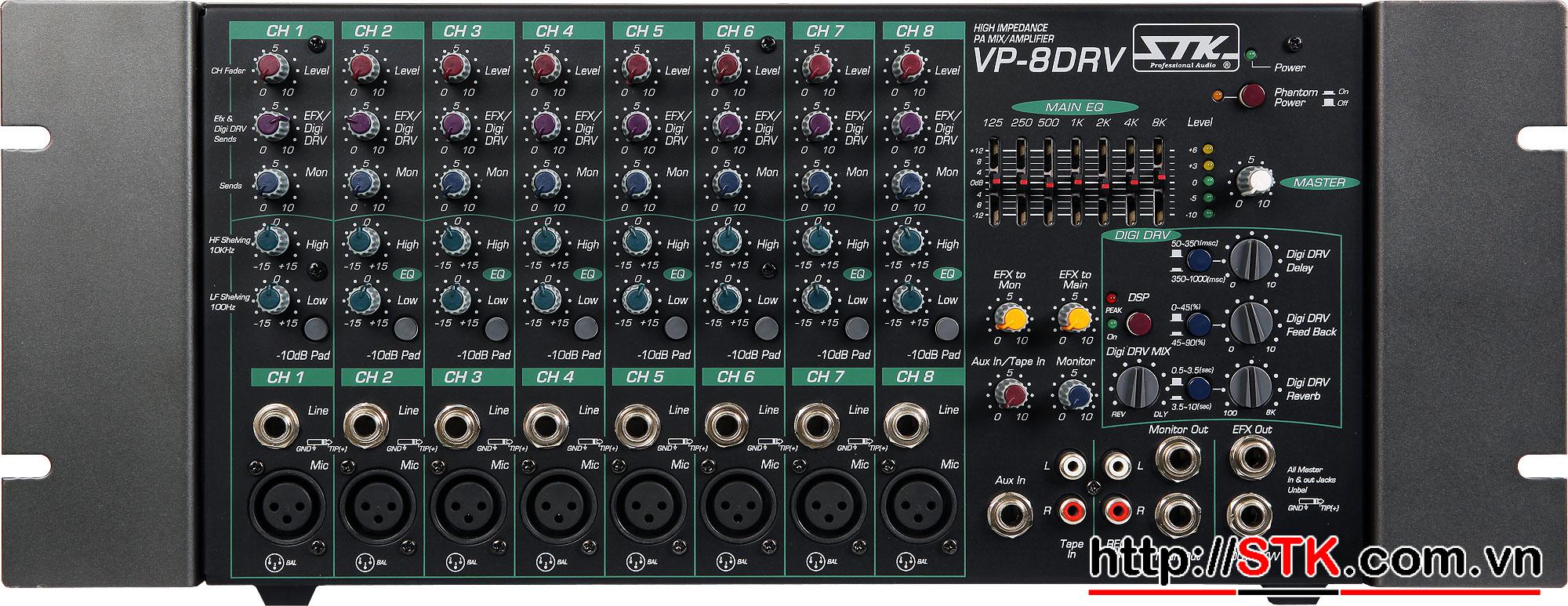
Task: Click the 1K Main EQ slider
Action: click(x=1077, y=180)
